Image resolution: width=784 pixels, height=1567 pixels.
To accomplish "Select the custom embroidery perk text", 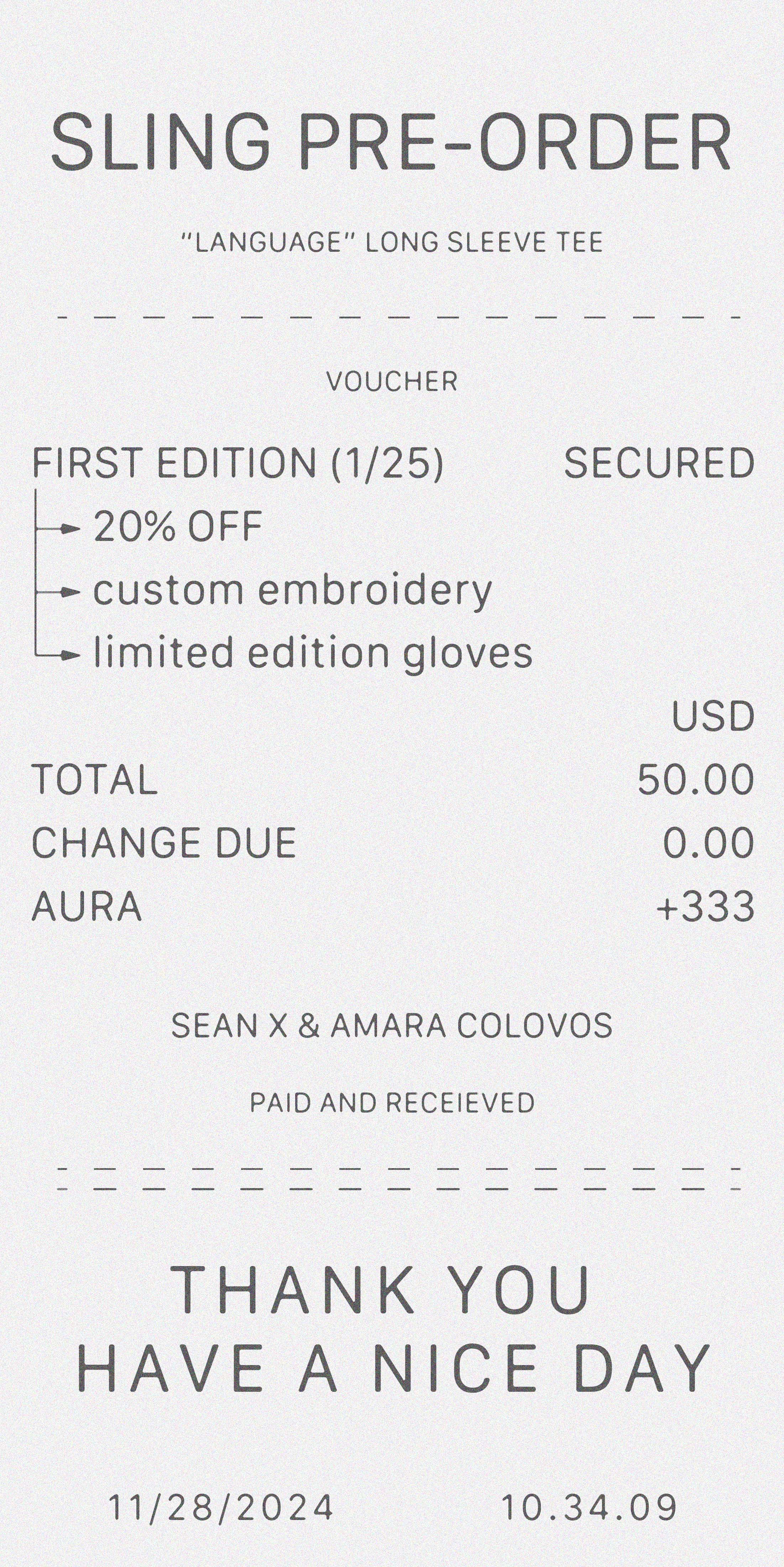I will pyautogui.click(x=293, y=591).
